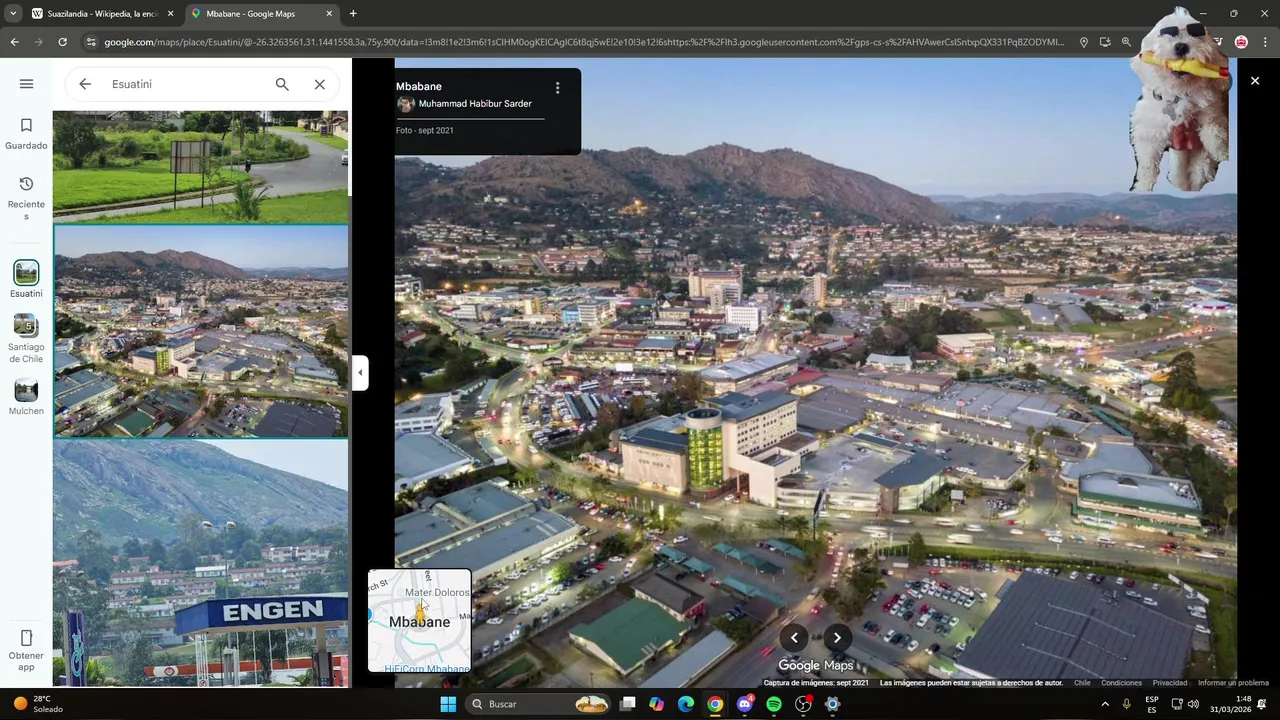
Task: Open the Condiciones terms link
Action: (1121, 683)
